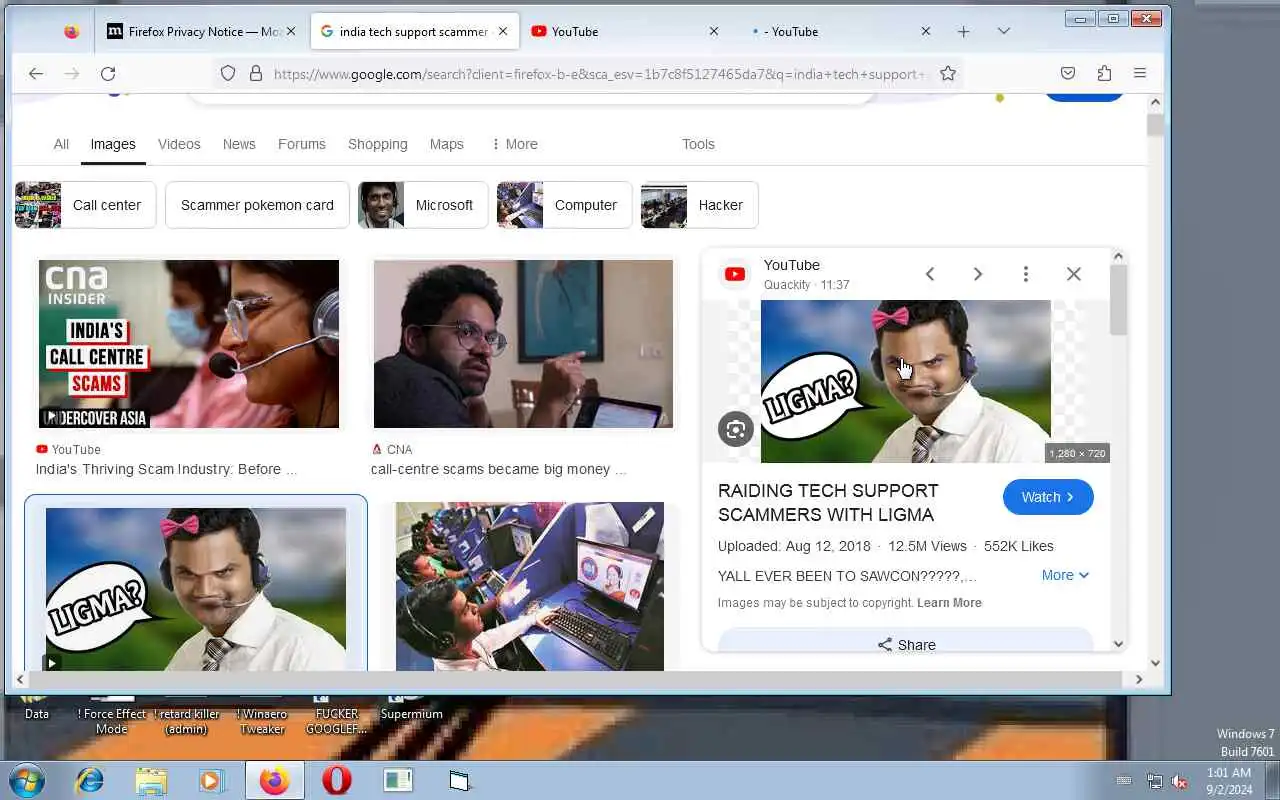Image resolution: width=1280 pixels, height=800 pixels.
Task: Open the Extensions puzzle icon
Action: pyautogui.click(x=1104, y=73)
